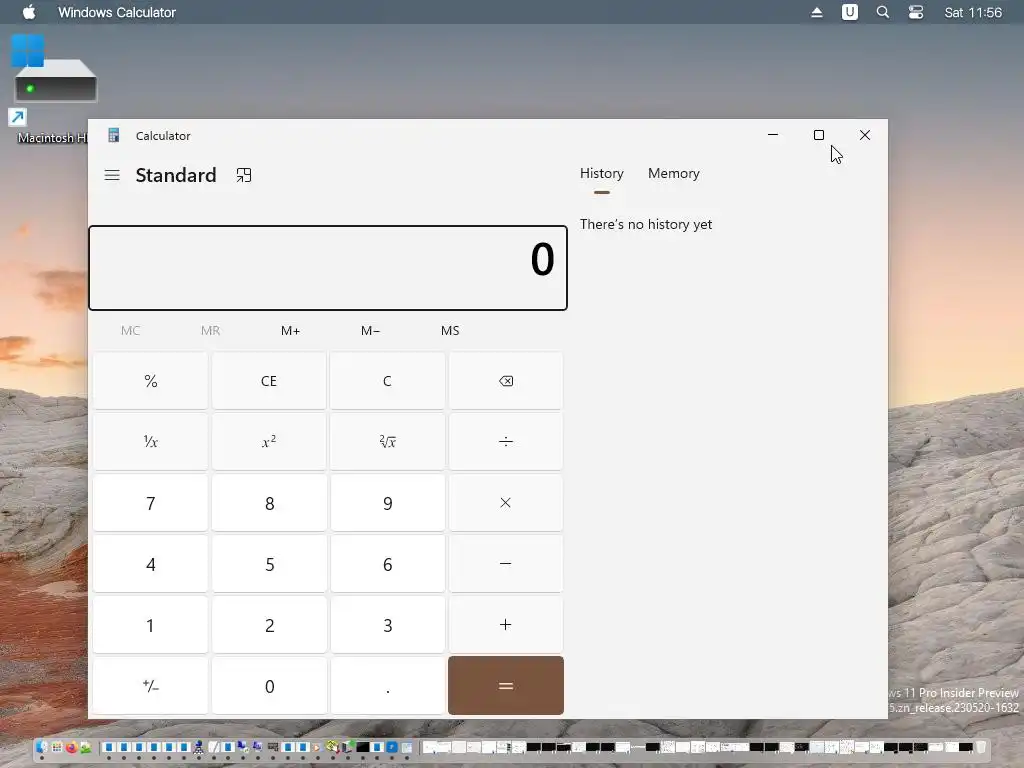This screenshot has height=768, width=1024.
Task: Click the number 9 key
Action: pyautogui.click(x=387, y=503)
